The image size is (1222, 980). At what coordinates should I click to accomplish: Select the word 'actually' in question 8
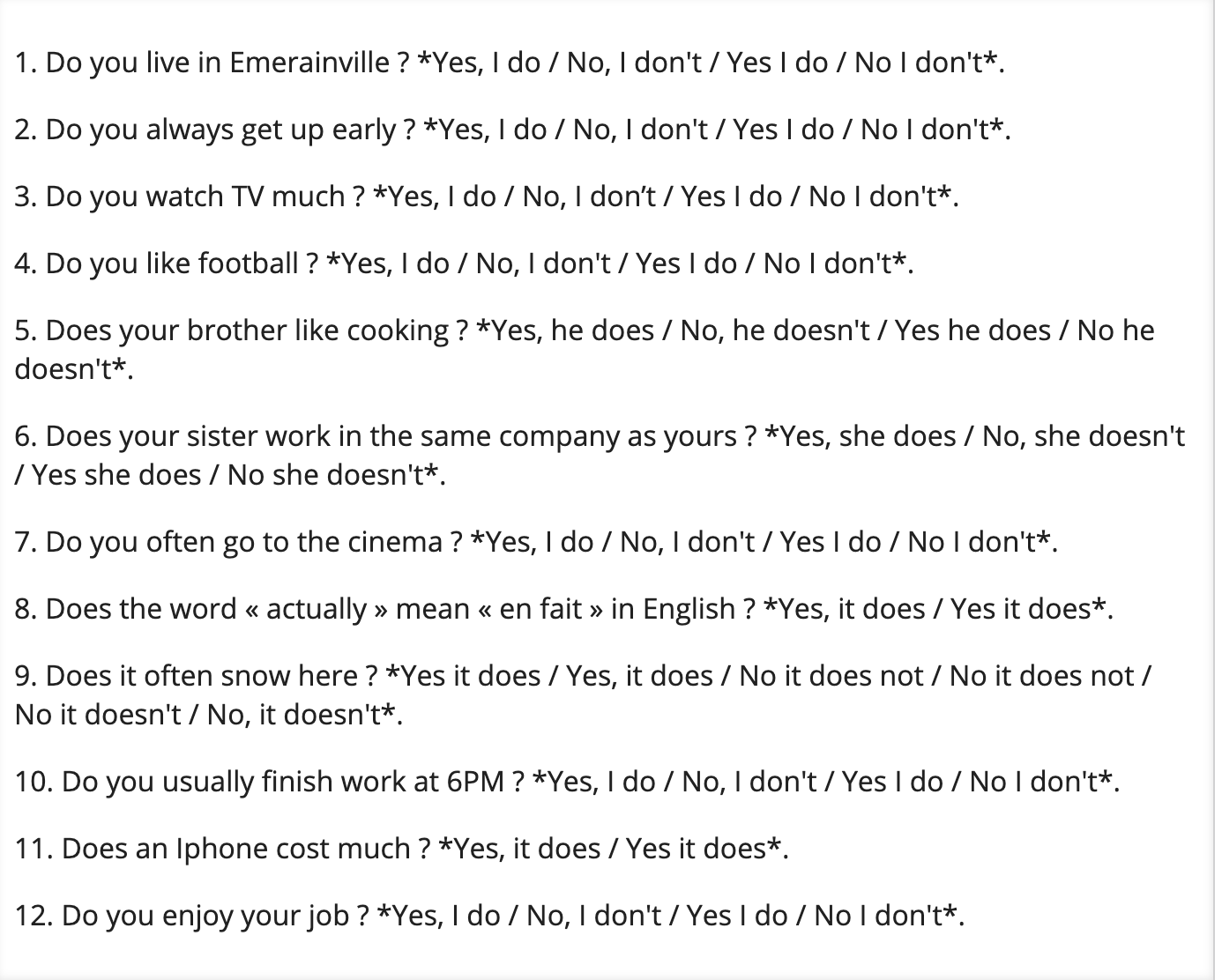(317, 609)
